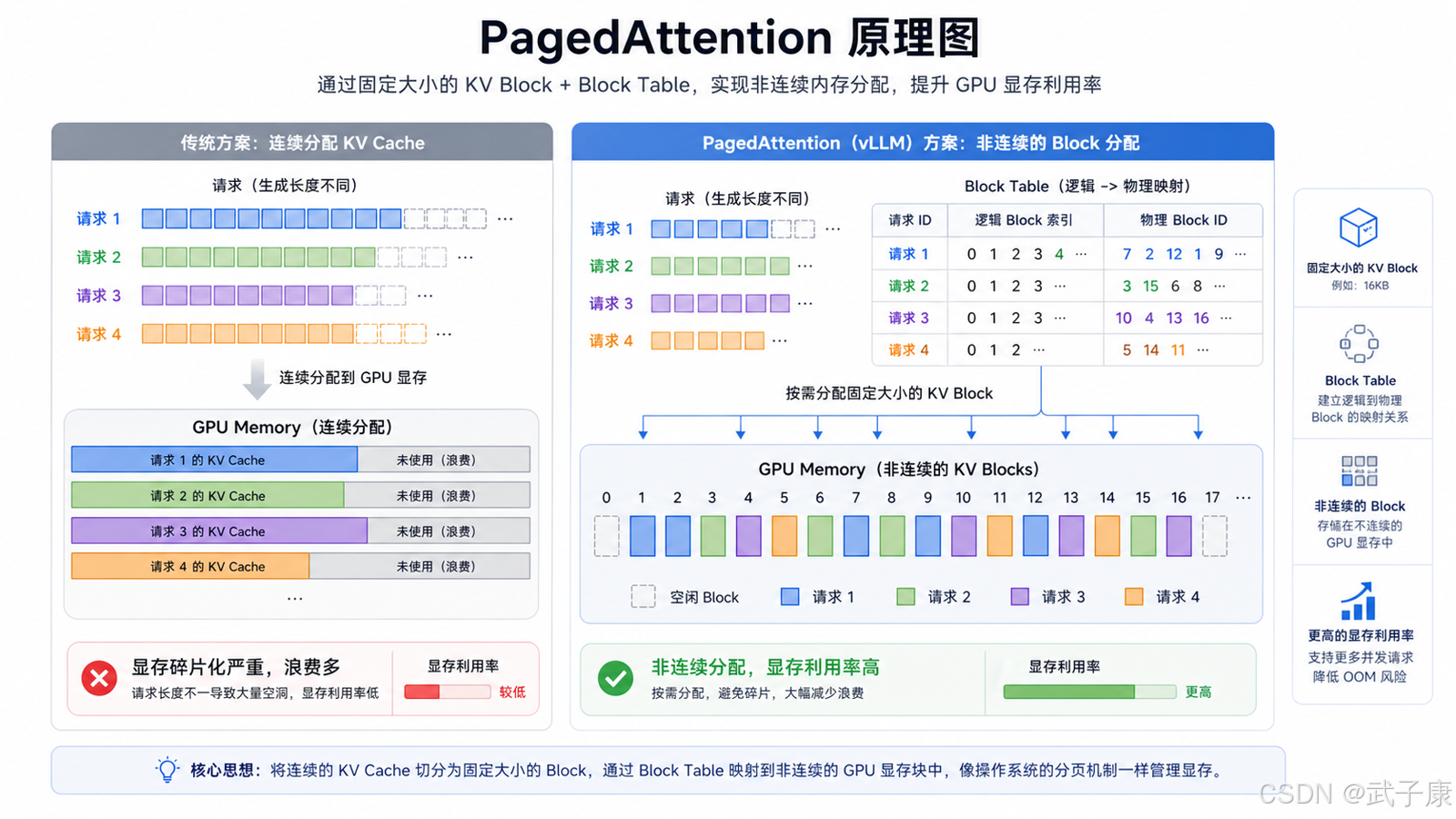Viewport: 1456px width, 819px height.
Task: Click physical Block ID '14' in 请求 4 row
Action: pos(1151,349)
